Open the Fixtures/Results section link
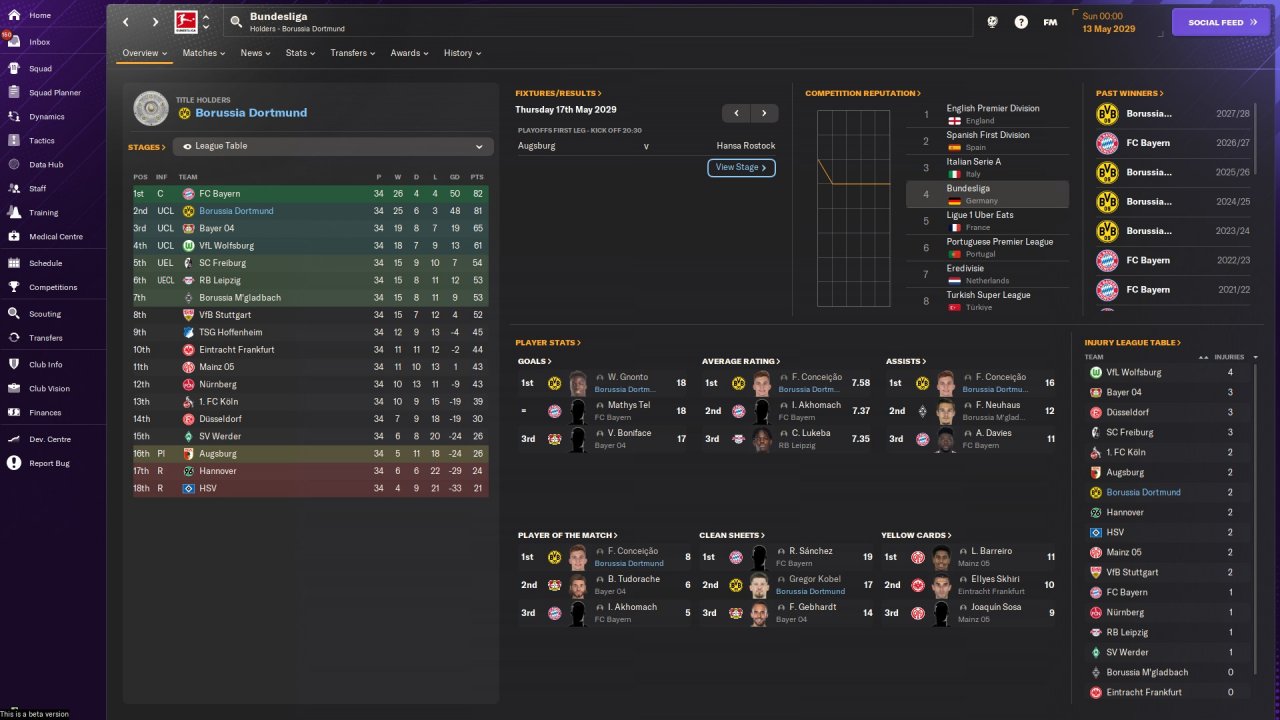The width and height of the screenshot is (1280, 720). click(x=558, y=93)
